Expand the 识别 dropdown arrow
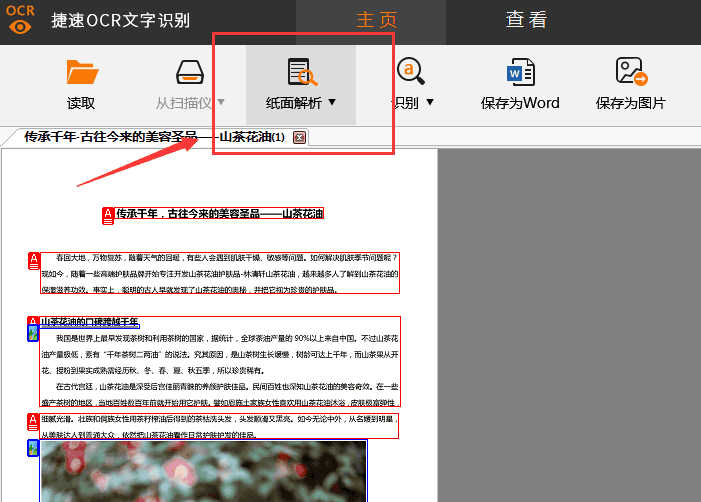 [430, 102]
